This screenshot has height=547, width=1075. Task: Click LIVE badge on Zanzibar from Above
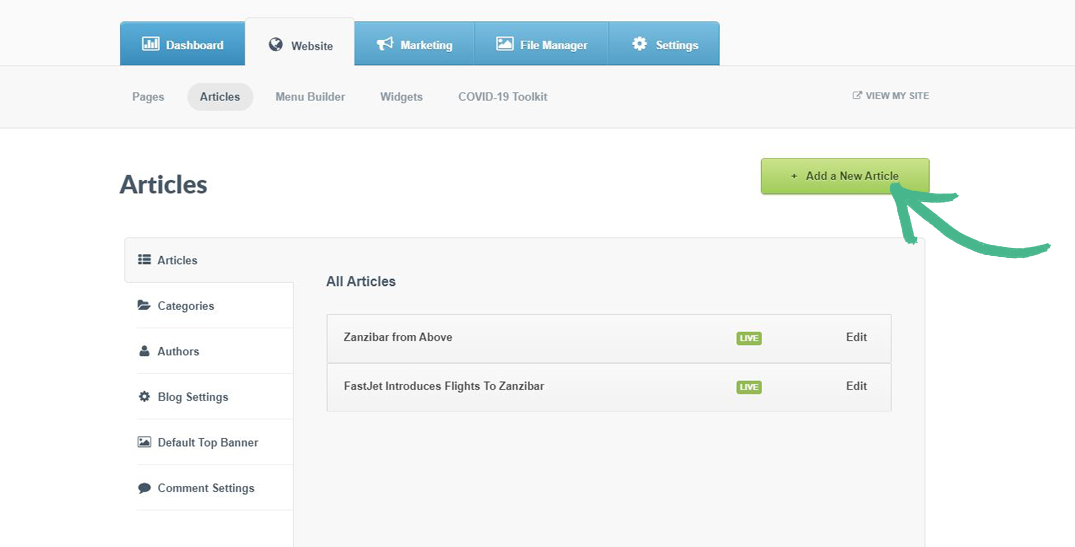pos(749,338)
